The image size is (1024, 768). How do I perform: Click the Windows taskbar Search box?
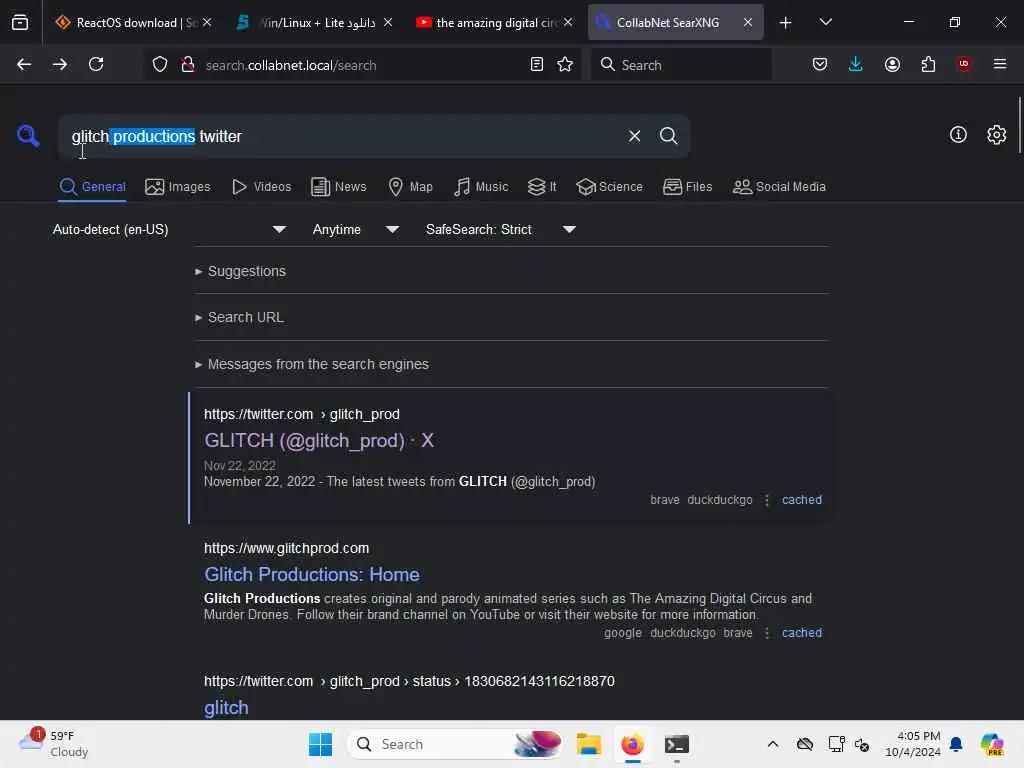455,744
